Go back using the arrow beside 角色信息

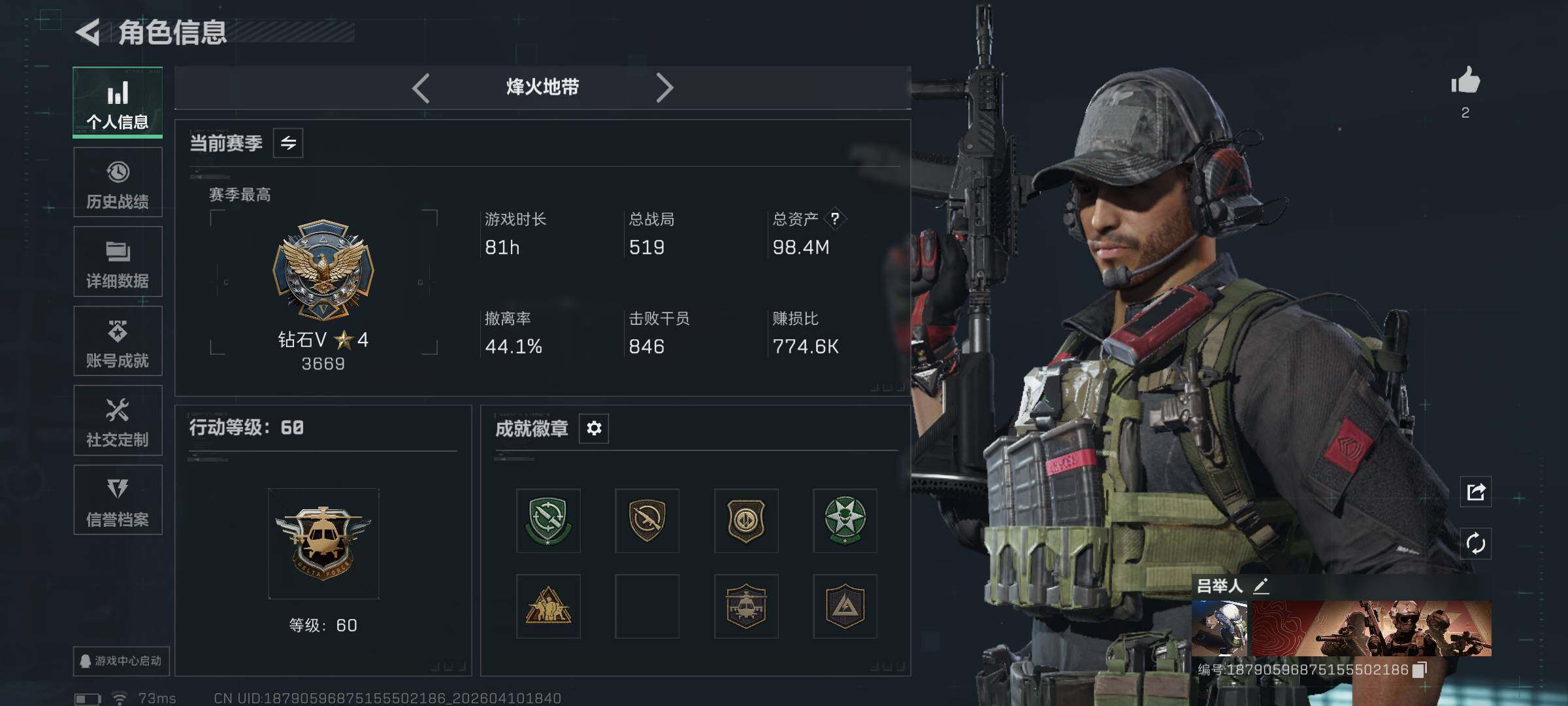89,32
